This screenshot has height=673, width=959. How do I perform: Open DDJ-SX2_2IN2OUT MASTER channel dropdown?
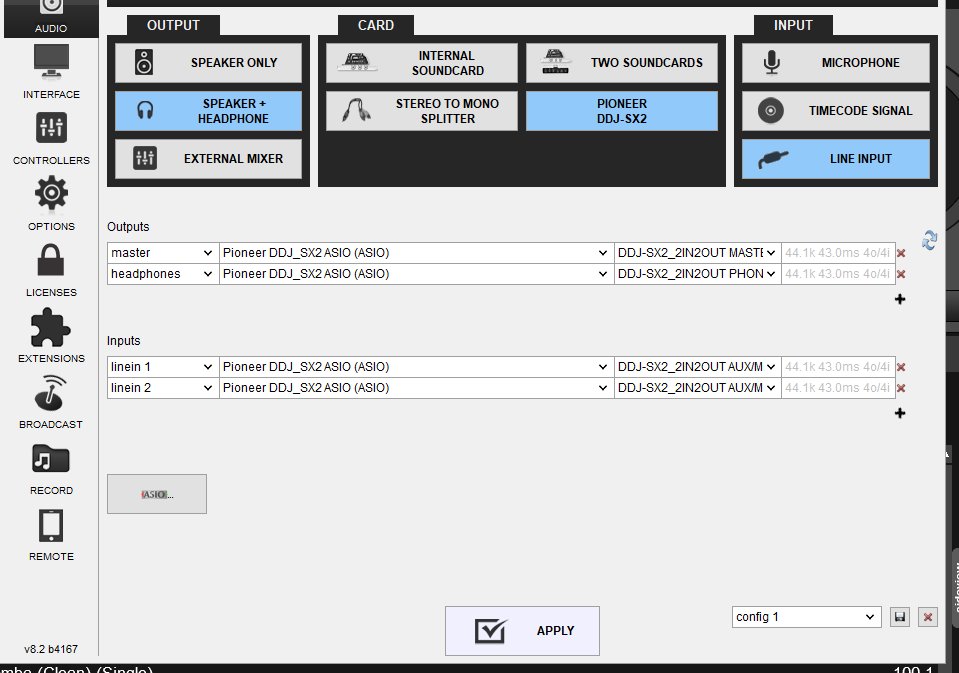(697, 253)
